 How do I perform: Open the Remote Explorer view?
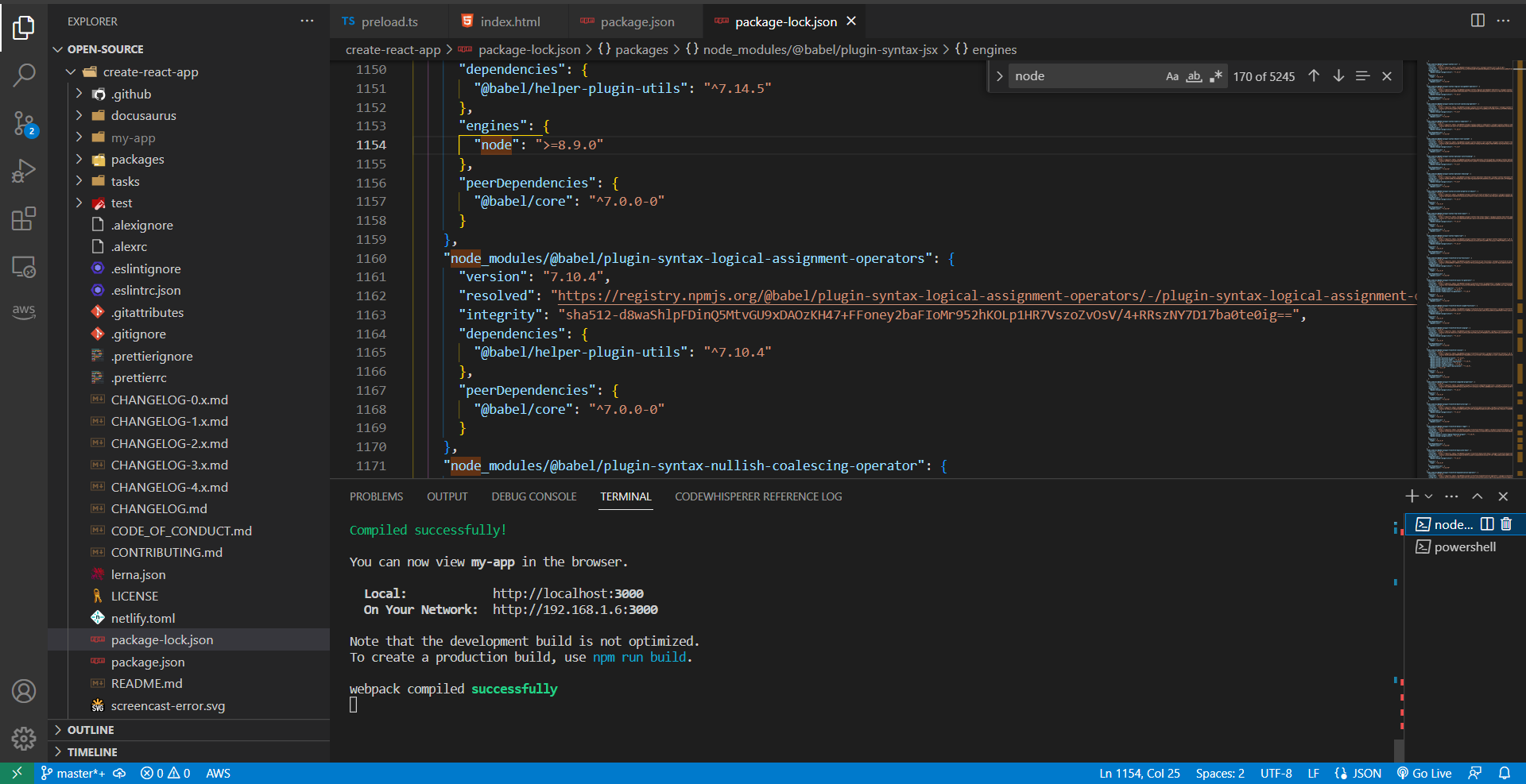24,266
